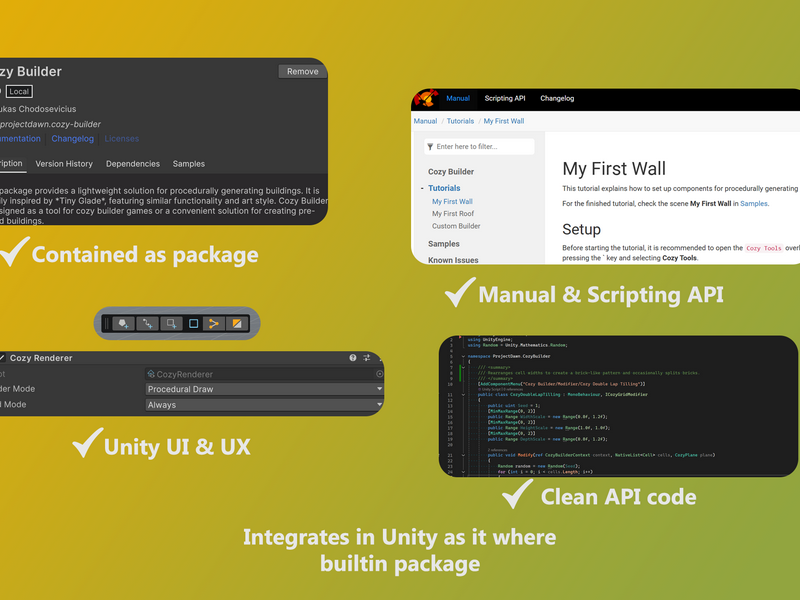Open Cozy Renderer component help

tap(353, 358)
